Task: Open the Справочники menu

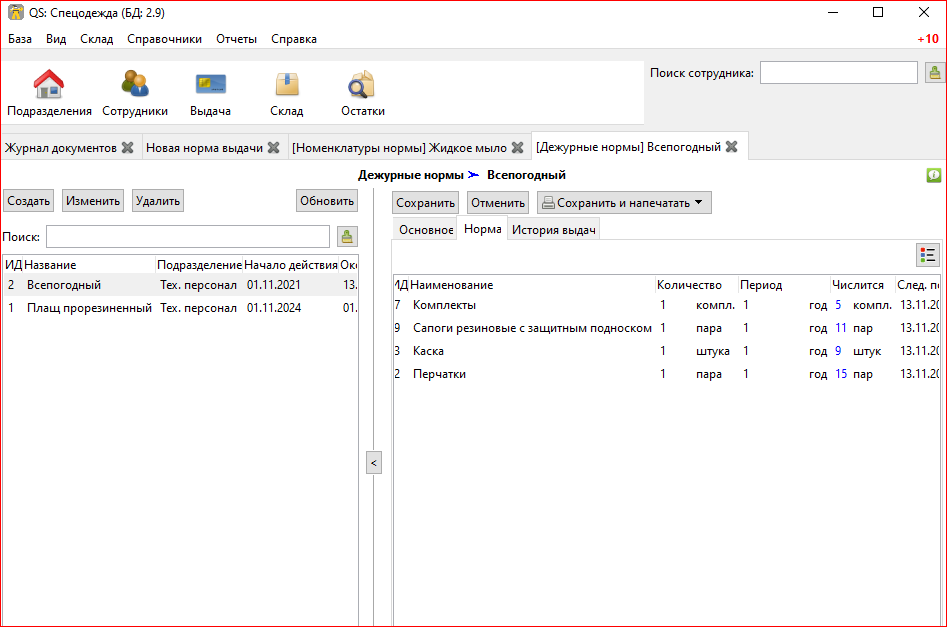Action: 164,39
